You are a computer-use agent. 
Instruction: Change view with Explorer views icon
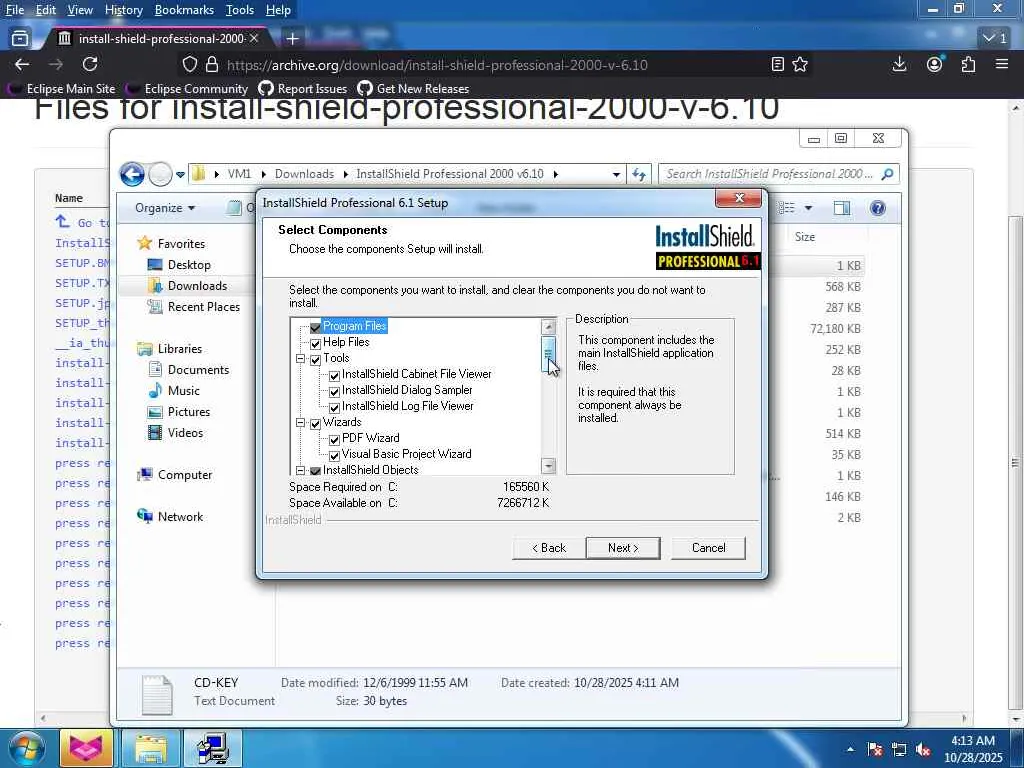(x=787, y=208)
